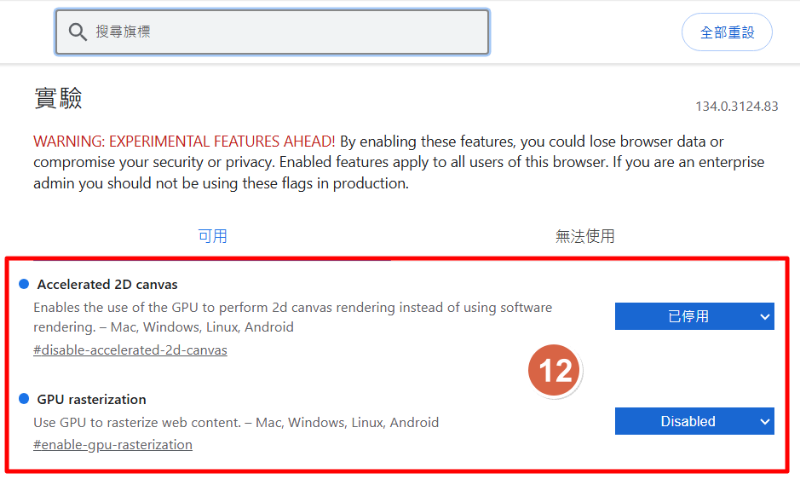Click the 實驗 page heading
This screenshot has height=485, width=800.
57,98
